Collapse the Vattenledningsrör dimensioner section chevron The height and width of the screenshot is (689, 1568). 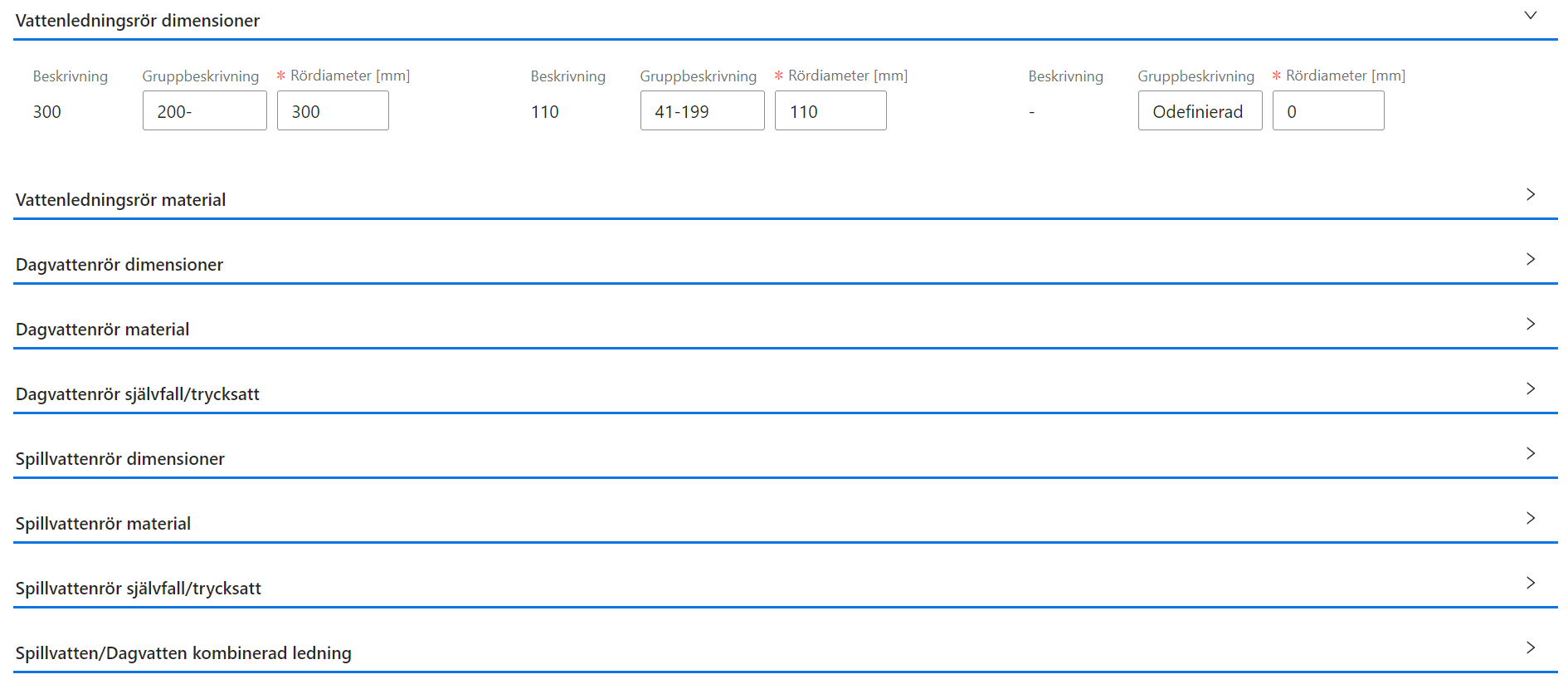coord(1531,16)
